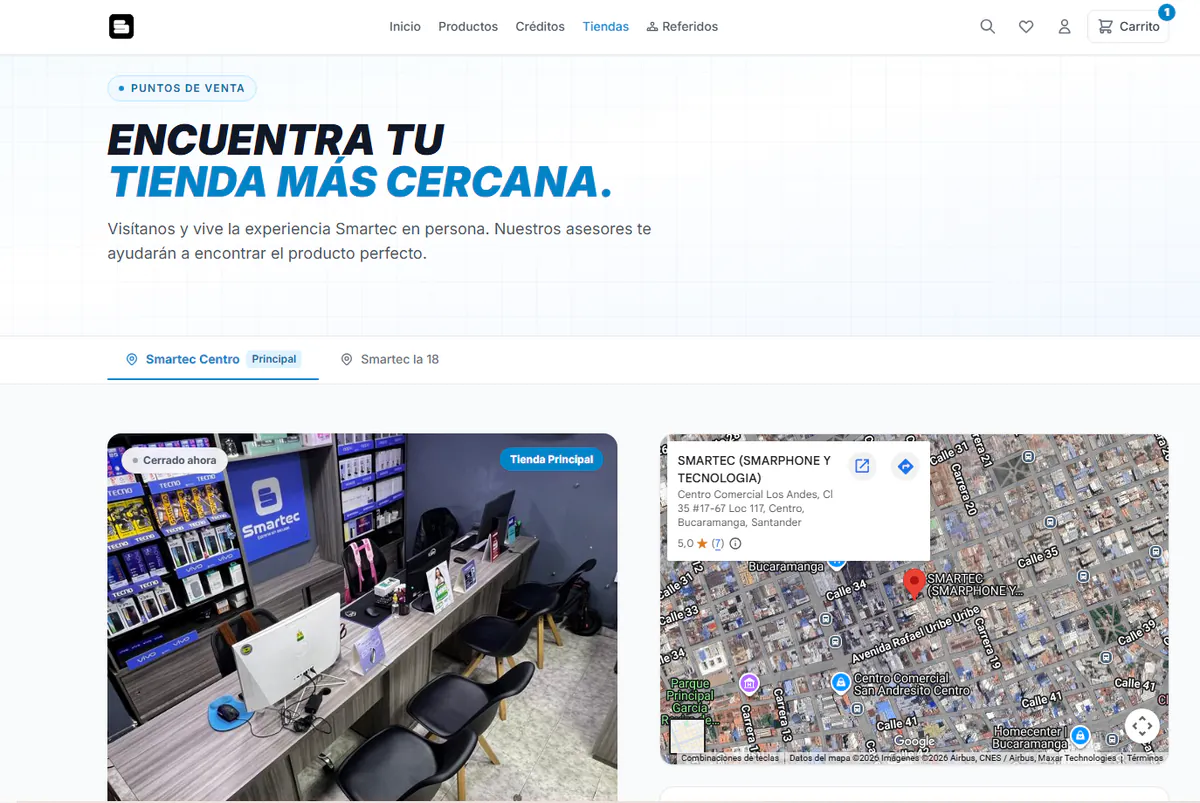Viewport: 1200px width, 803px height.
Task: Switch to the Smartec la 18 tab
Action: pyautogui.click(x=390, y=359)
